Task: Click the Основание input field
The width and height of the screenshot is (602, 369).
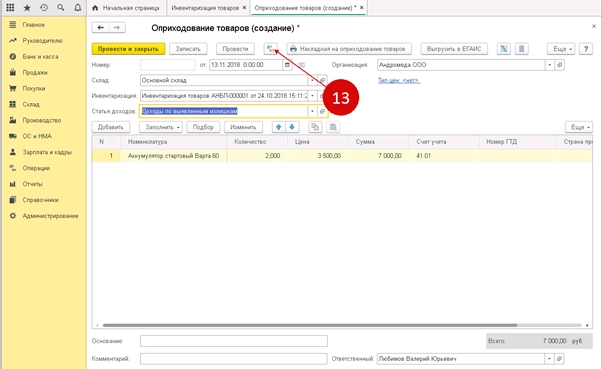Action: (x=234, y=341)
